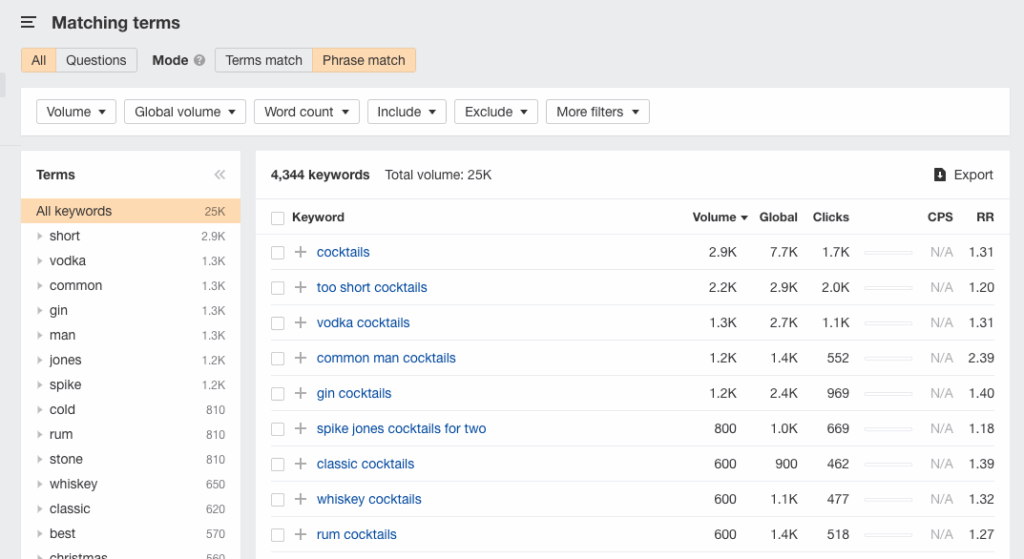Select the 'classic' term in Terms list
The height and width of the screenshot is (559, 1024).
tap(70, 509)
